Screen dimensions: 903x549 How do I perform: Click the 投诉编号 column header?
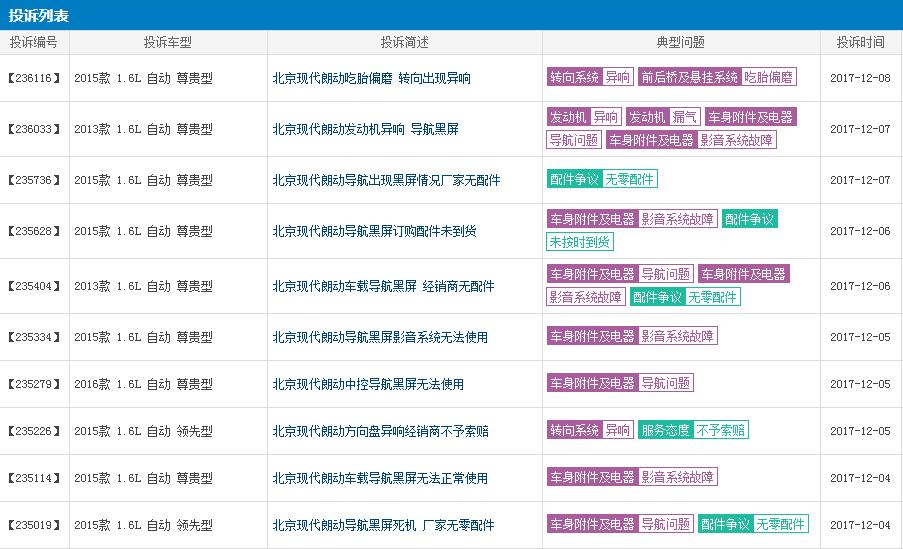point(34,42)
